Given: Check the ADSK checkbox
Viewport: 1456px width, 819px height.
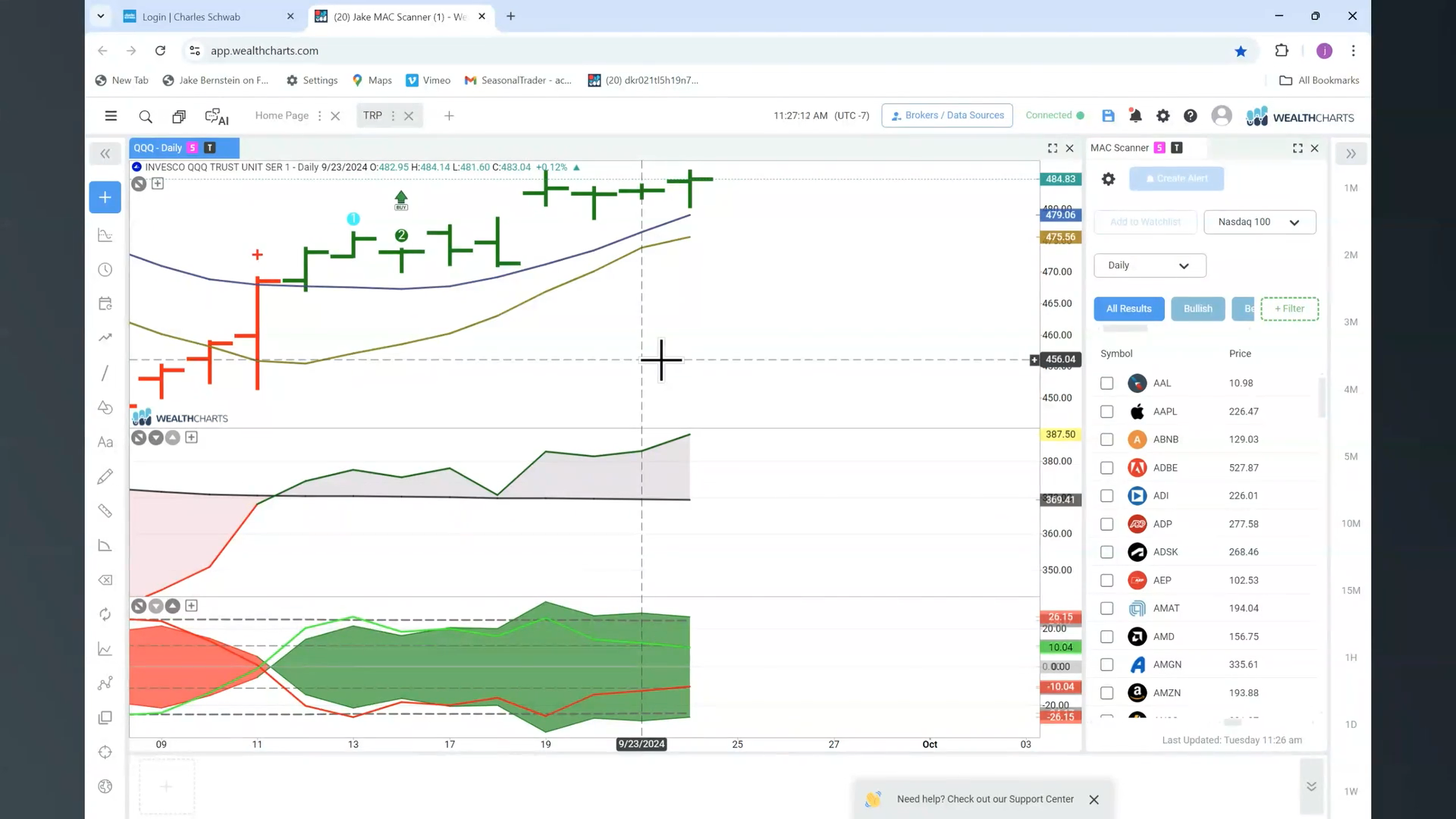Looking at the screenshot, I should click(1107, 552).
